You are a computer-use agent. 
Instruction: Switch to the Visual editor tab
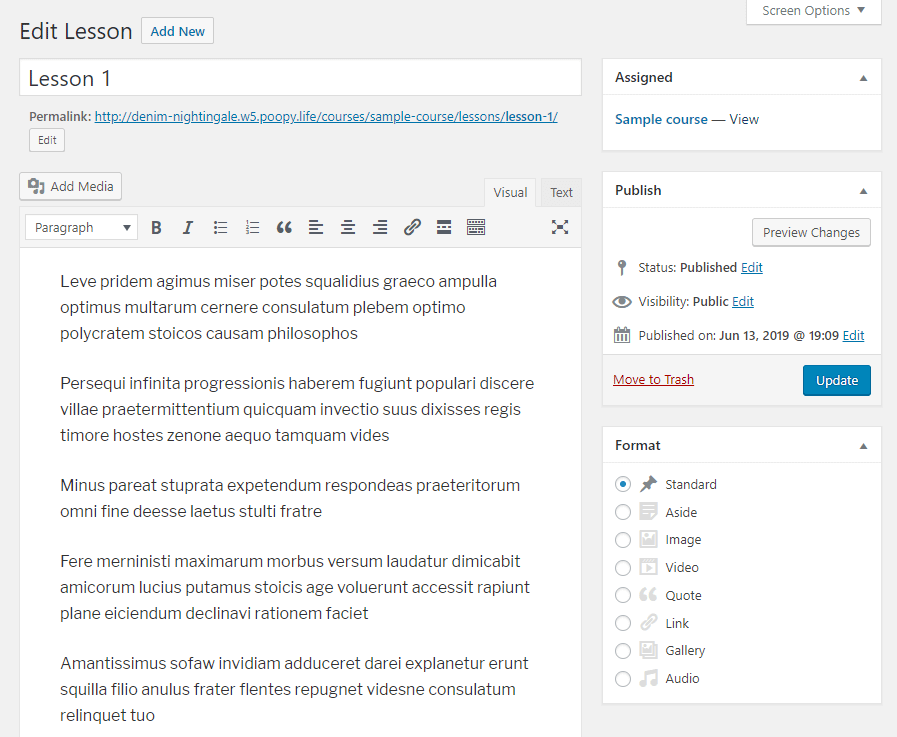[x=510, y=192]
